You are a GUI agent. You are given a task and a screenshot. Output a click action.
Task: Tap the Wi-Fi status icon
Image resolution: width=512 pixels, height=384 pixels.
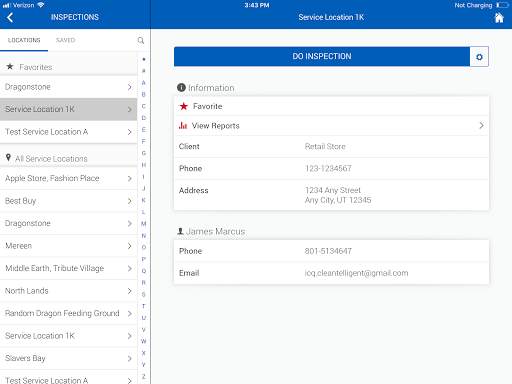click(40, 5)
